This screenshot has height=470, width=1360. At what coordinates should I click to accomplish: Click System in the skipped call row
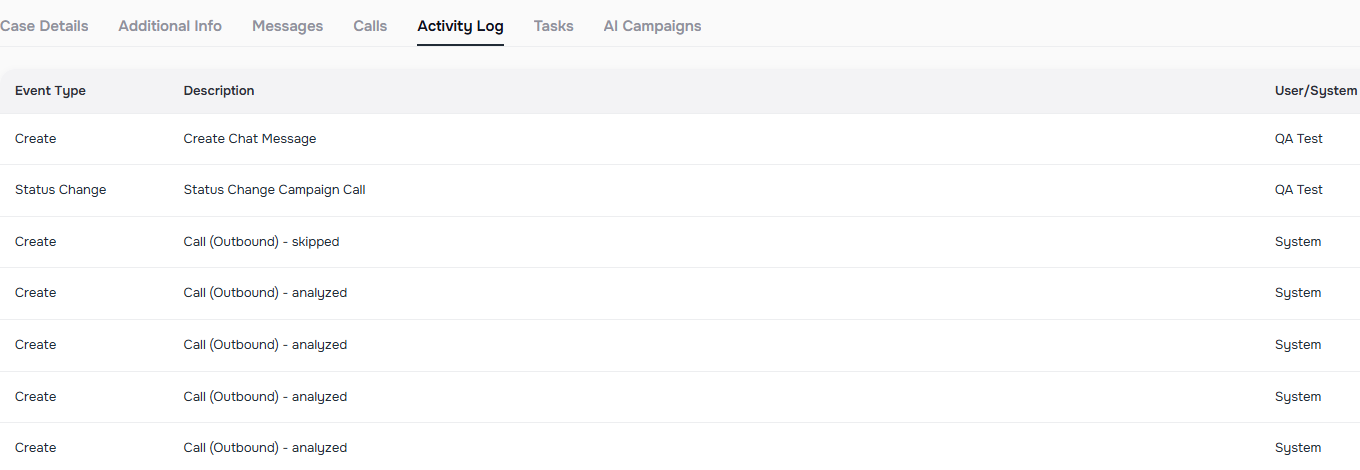pyautogui.click(x=1298, y=242)
